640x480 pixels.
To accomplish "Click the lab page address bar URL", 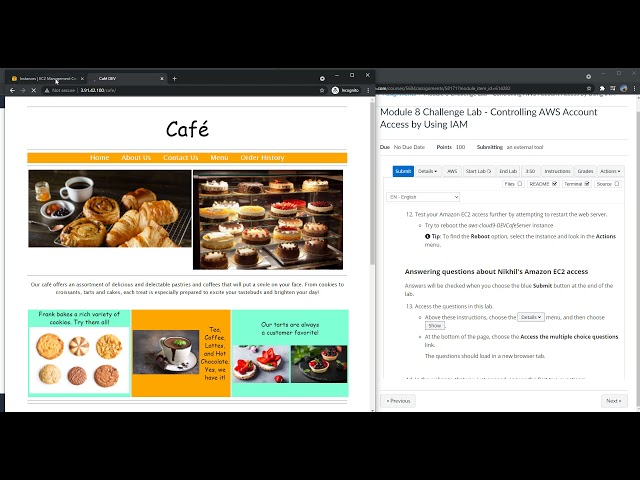I will coord(443,88).
